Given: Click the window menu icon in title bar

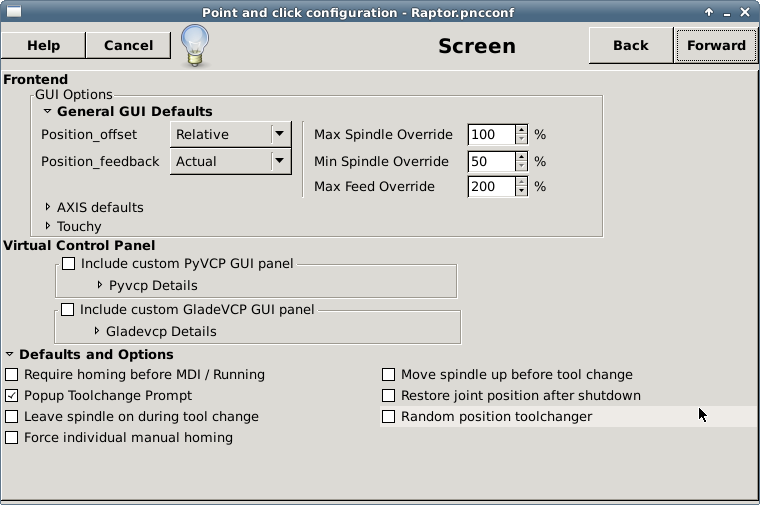Looking at the screenshot, I should point(14,11).
